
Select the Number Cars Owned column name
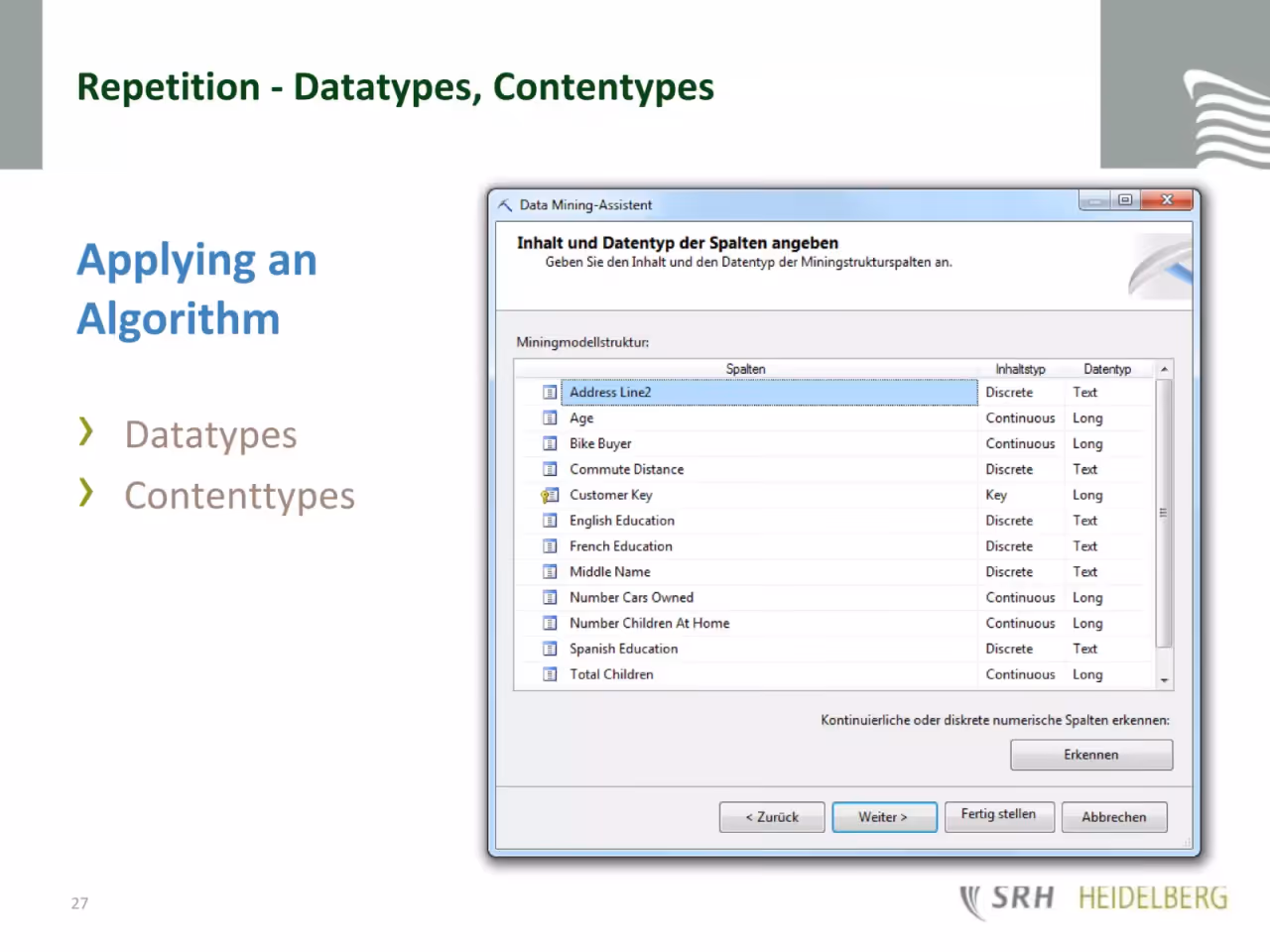(x=631, y=598)
